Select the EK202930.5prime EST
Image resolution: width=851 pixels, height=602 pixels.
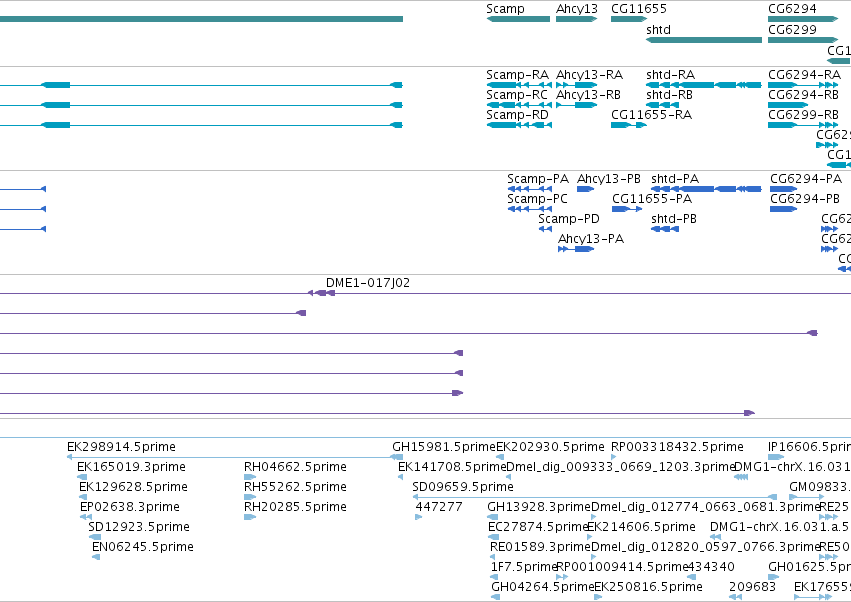click(x=499, y=457)
